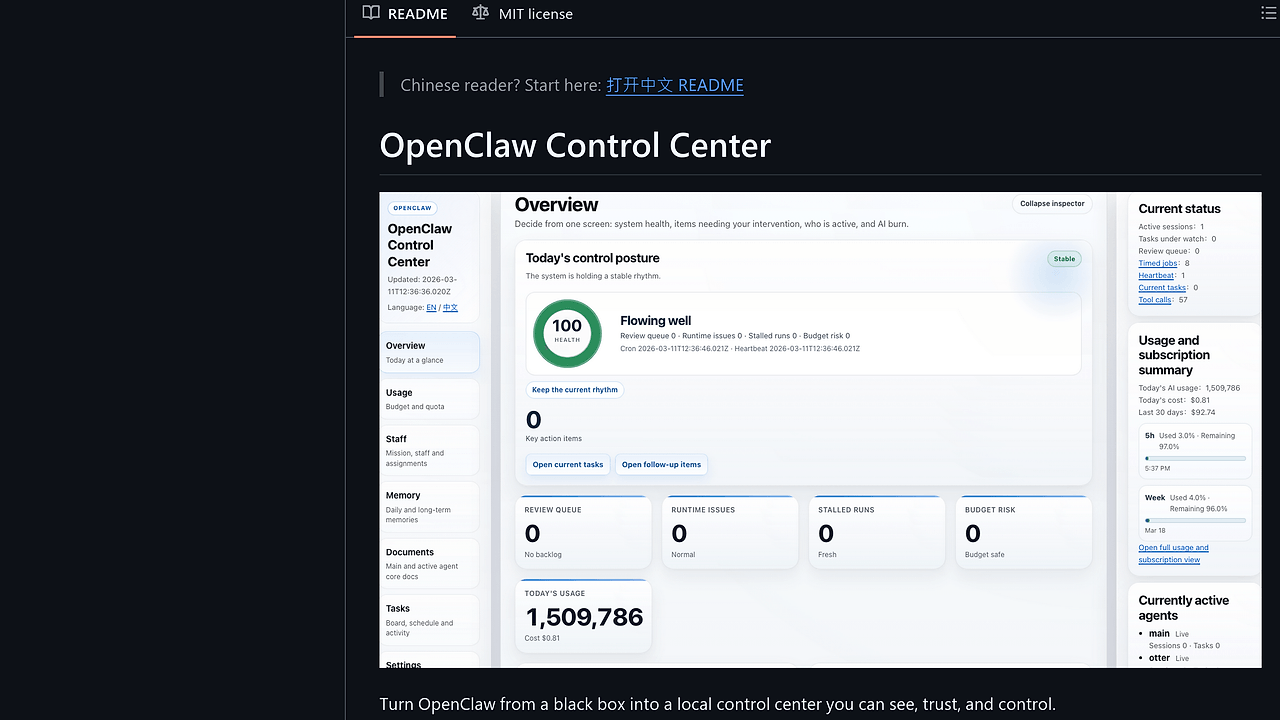Viewport: 1280px width, 720px height.
Task: Switch language to EN in sidebar
Action: (x=431, y=308)
